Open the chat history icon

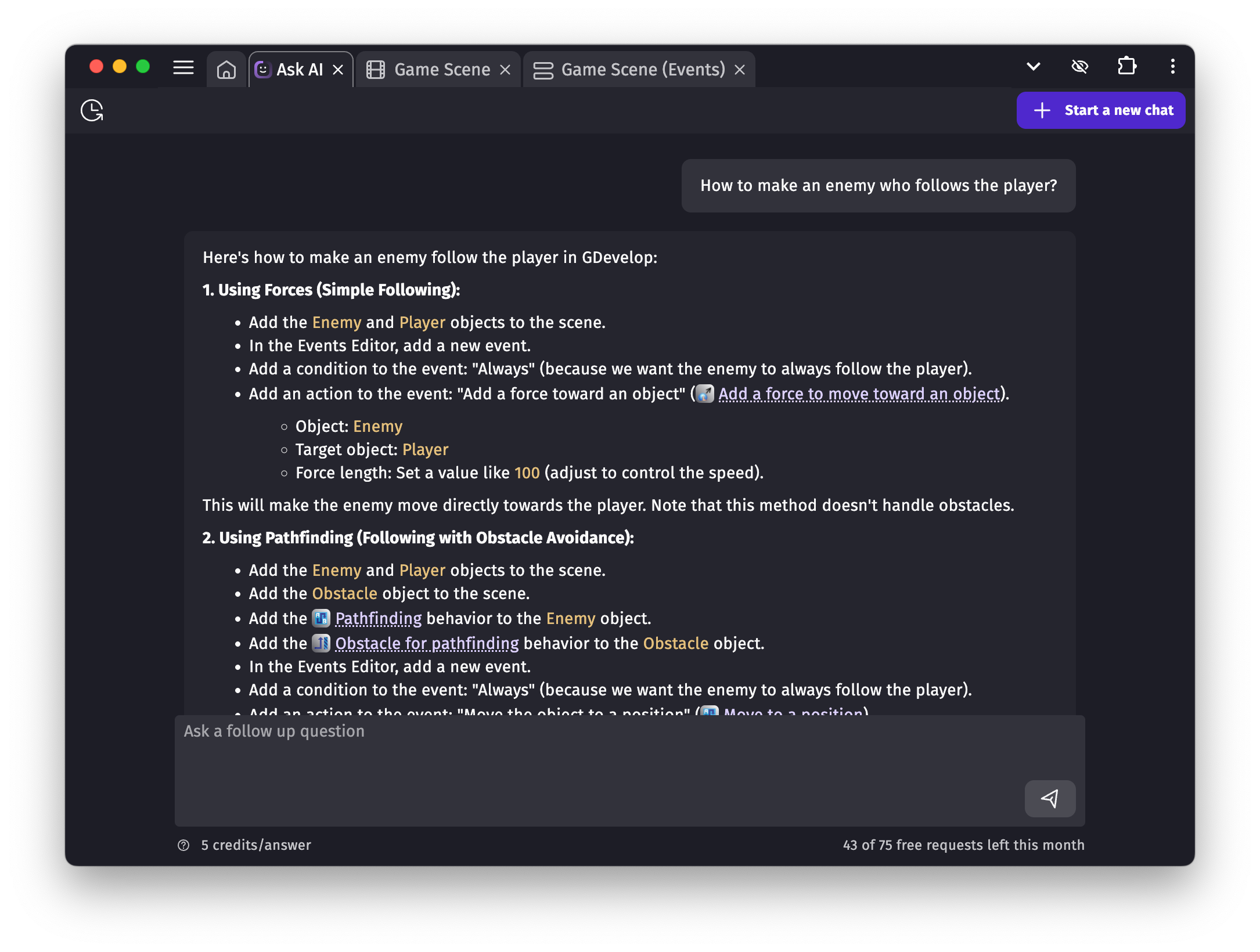92,110
